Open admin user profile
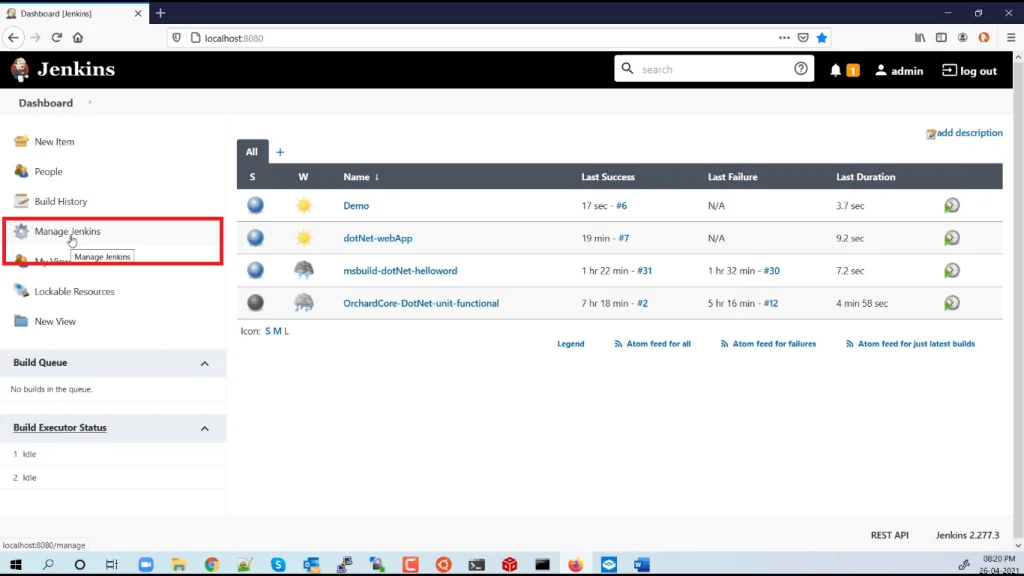Viewport: 1024px width, 576px height. click(899, 71)
